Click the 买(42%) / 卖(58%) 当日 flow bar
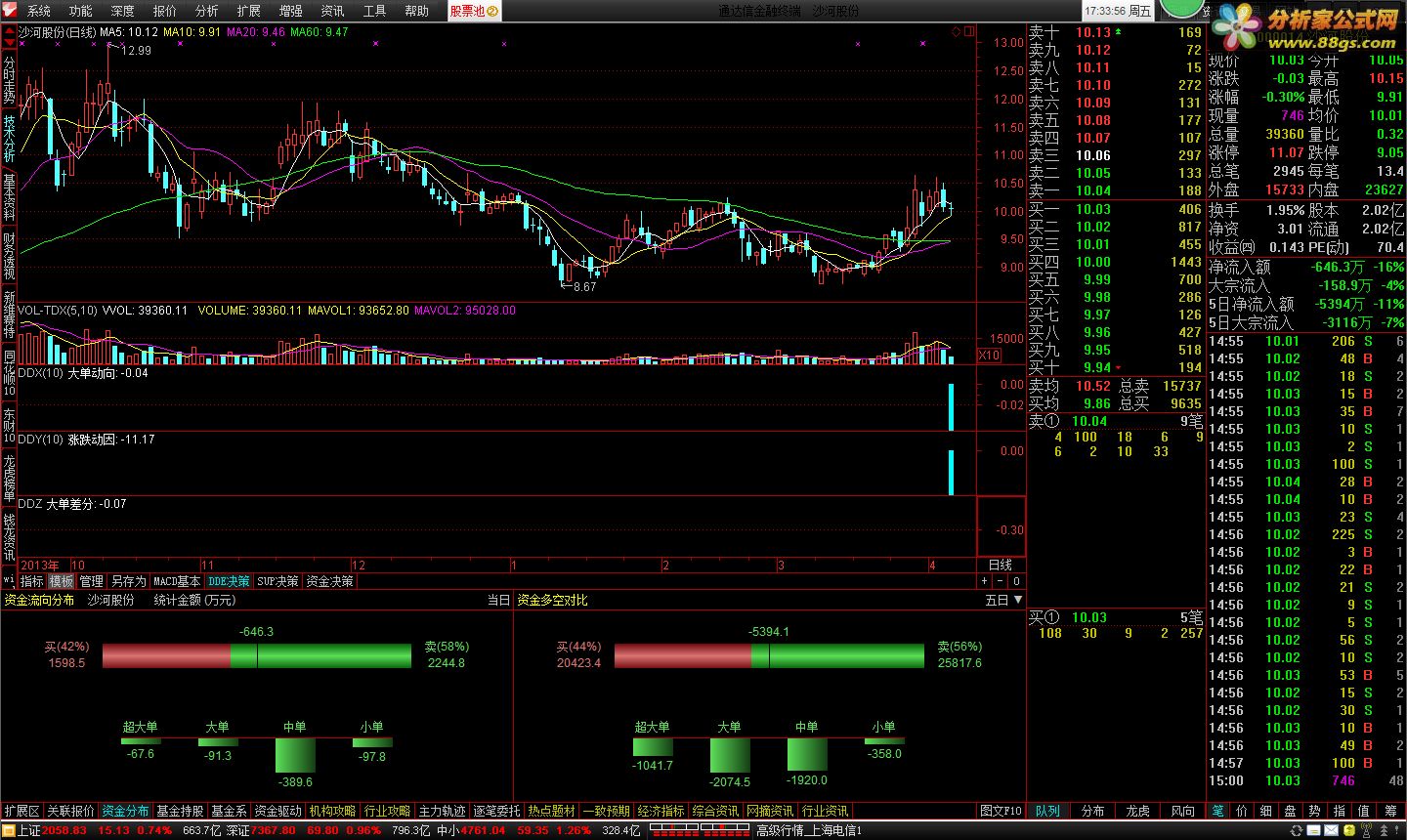1407x840 pixels. (256, 655)
